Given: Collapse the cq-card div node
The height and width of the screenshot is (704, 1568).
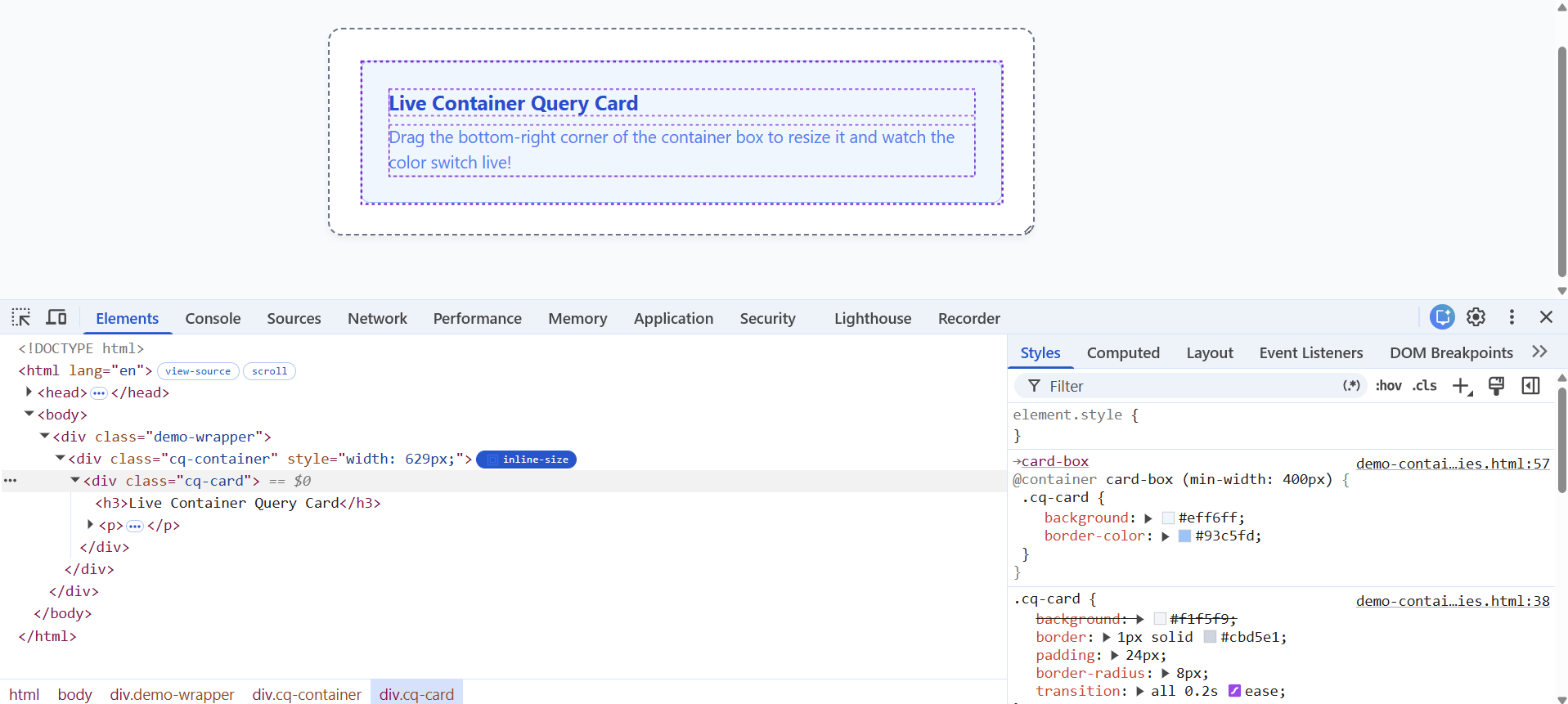Looking at the screenshot, I should [74, 481].
